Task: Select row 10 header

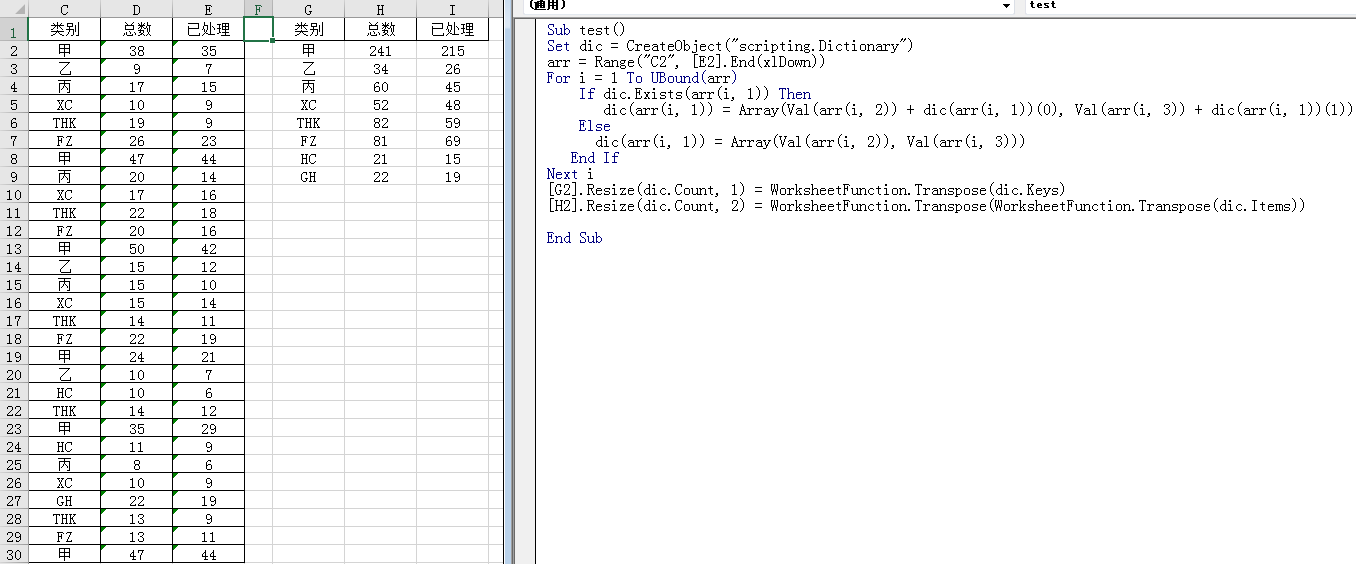Action: pyautogui.click(x=14, y=194)
